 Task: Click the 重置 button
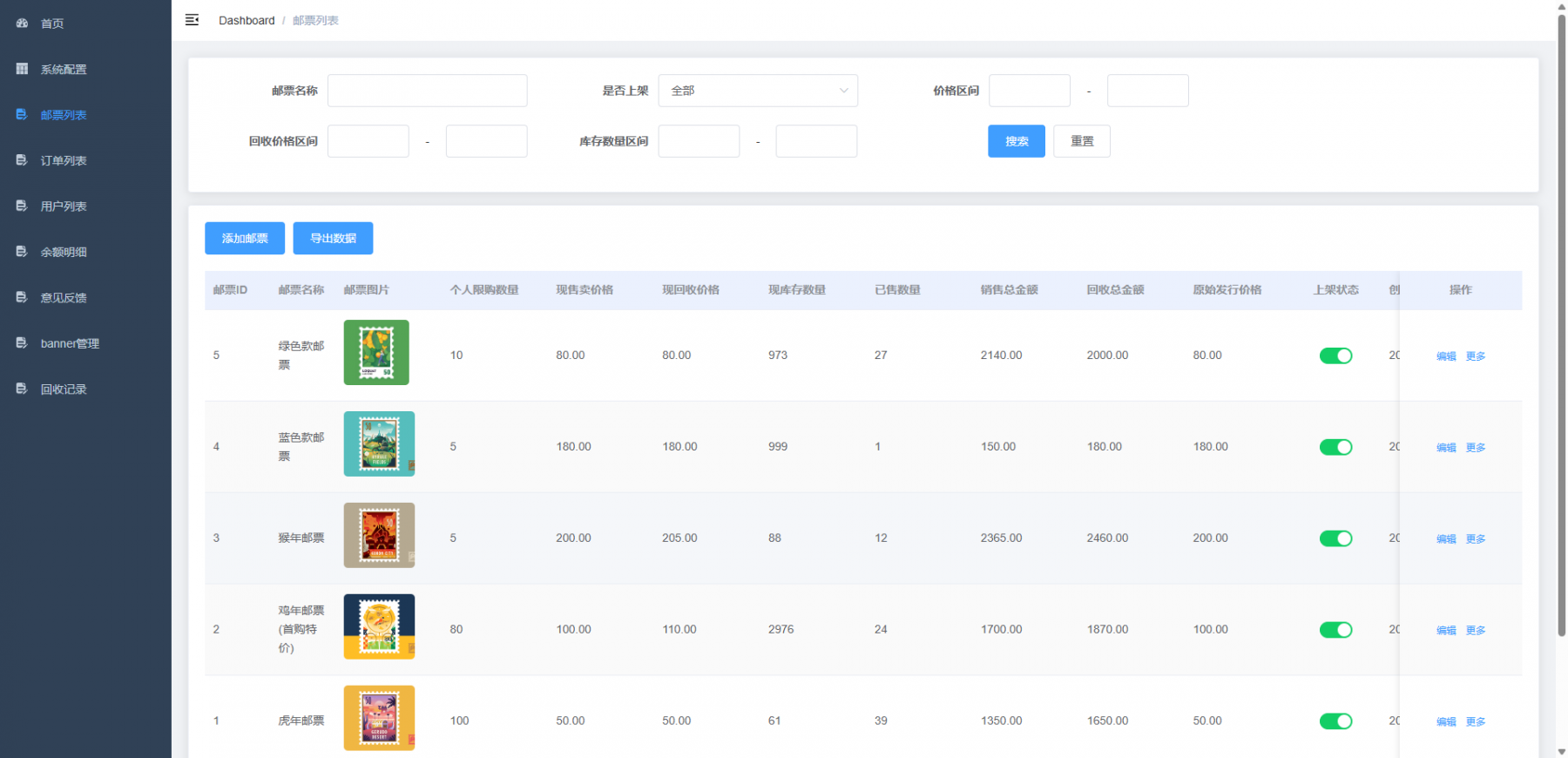pos(1082,141)
